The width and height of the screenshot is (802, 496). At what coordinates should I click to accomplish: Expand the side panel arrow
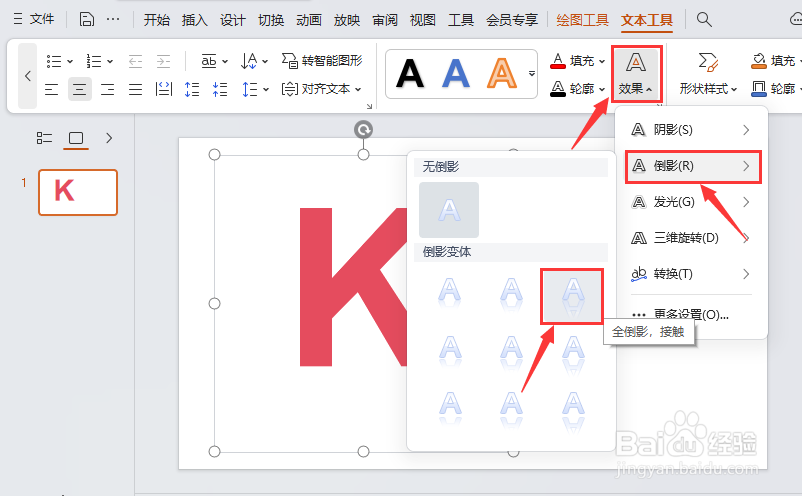tap(109, 138)
